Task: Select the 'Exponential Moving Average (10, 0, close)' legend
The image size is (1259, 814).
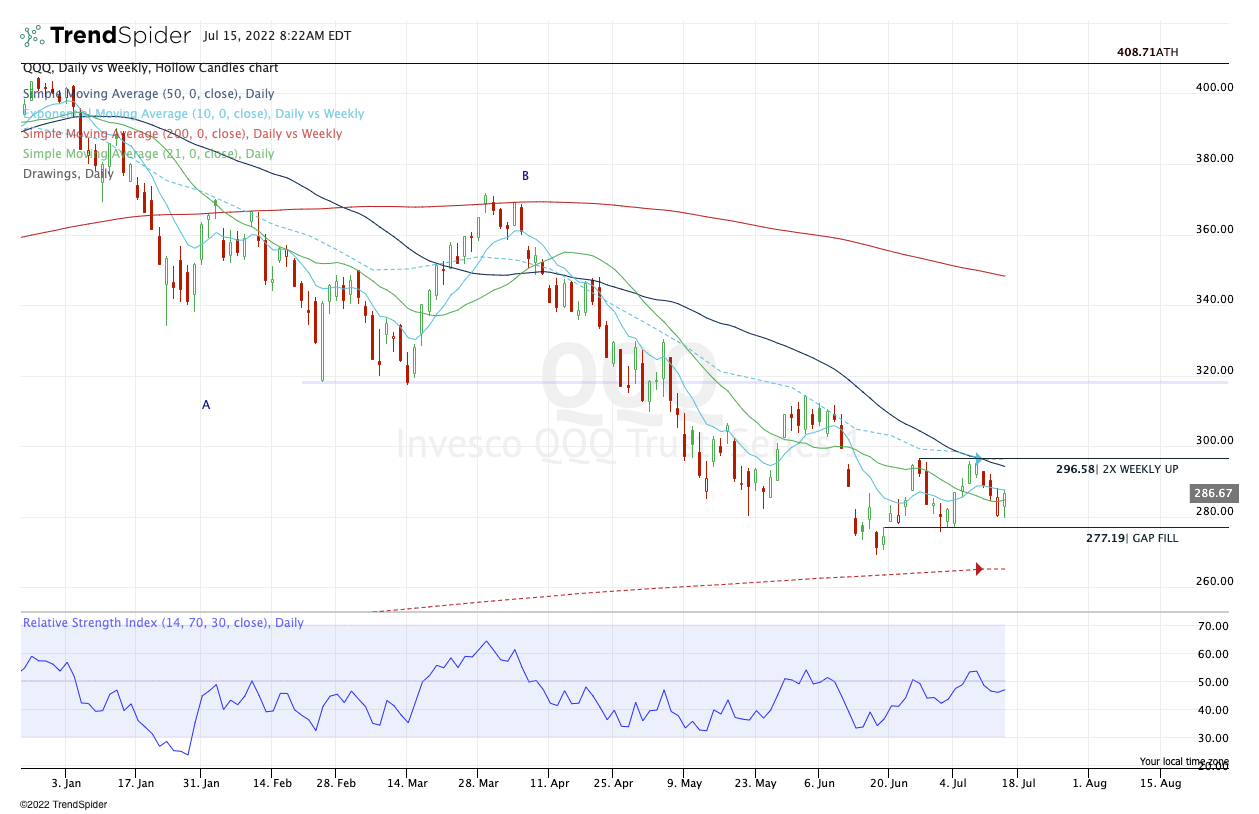Action: click(x=193, y=114)
